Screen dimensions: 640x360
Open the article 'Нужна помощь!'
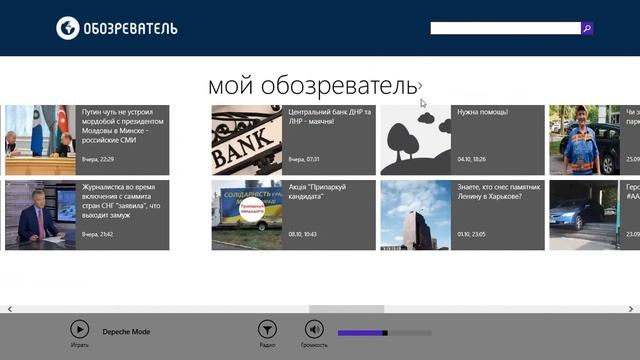(x=462, y=140)
